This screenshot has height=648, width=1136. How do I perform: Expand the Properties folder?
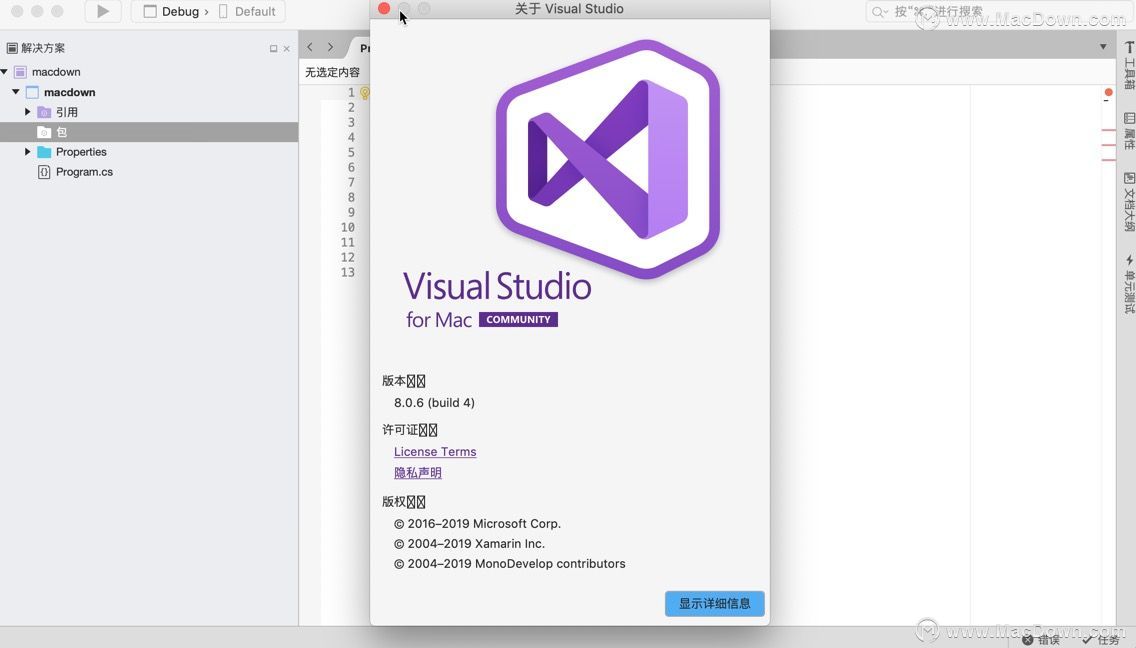(28, 151)
